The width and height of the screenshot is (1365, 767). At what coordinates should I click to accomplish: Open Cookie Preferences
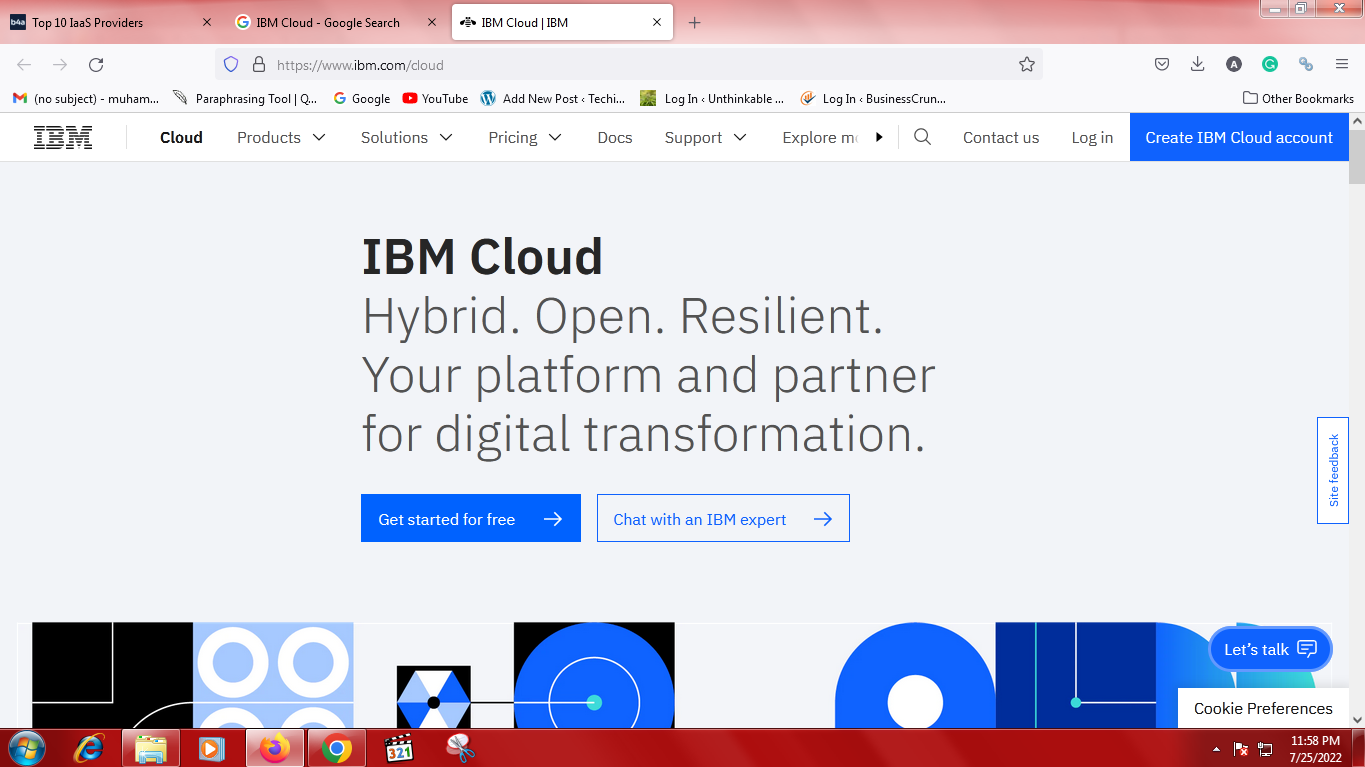tap(1263, 708)
